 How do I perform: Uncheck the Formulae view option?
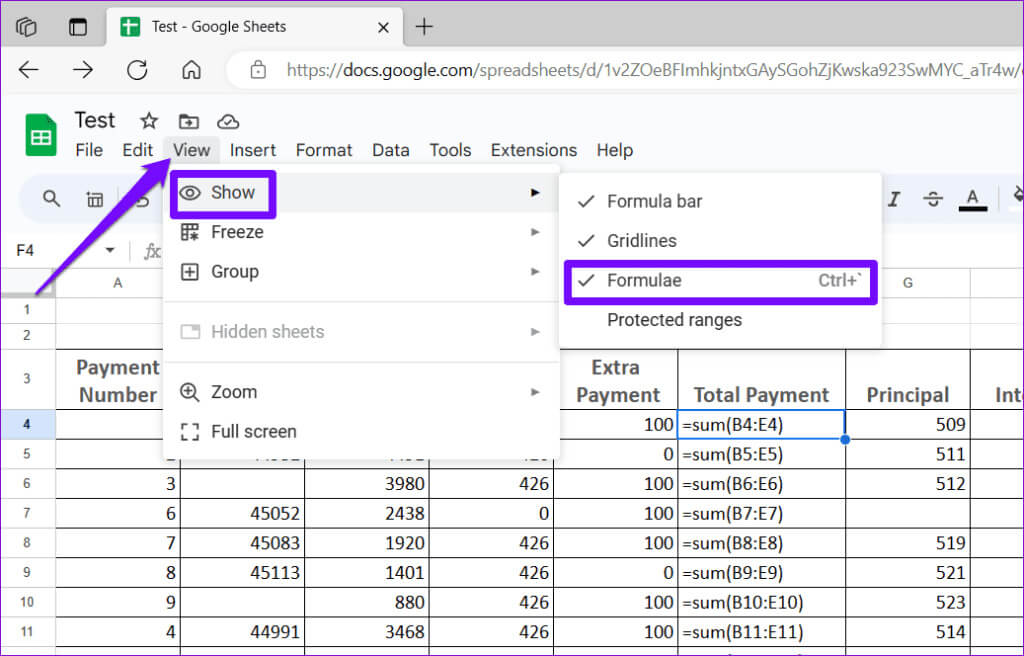click(x=644, y=281)
